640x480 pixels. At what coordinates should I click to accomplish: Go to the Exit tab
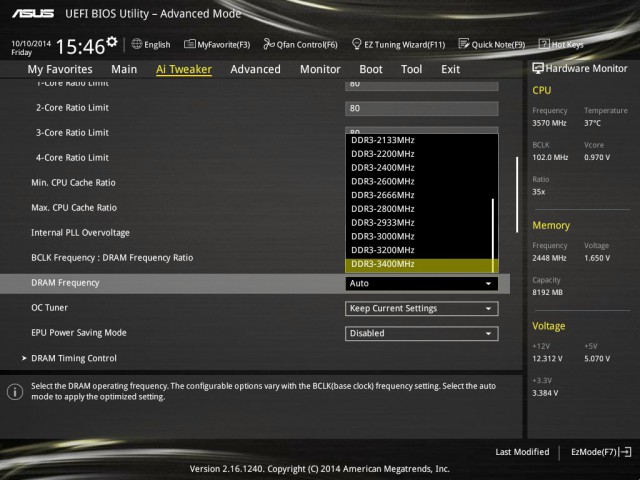(450, 69)
